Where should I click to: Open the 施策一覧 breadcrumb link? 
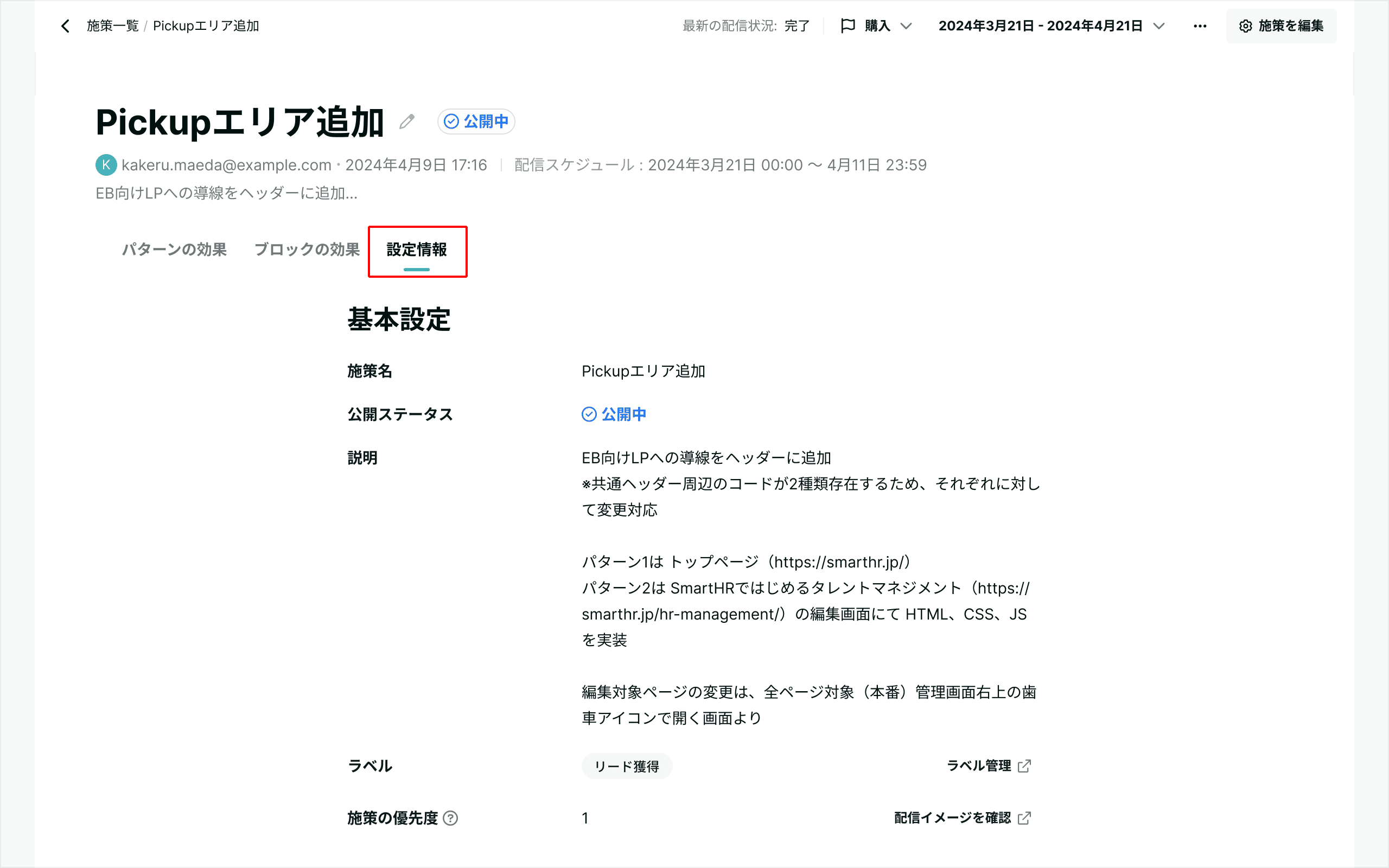pyautogui.click(x=112, y=26)
